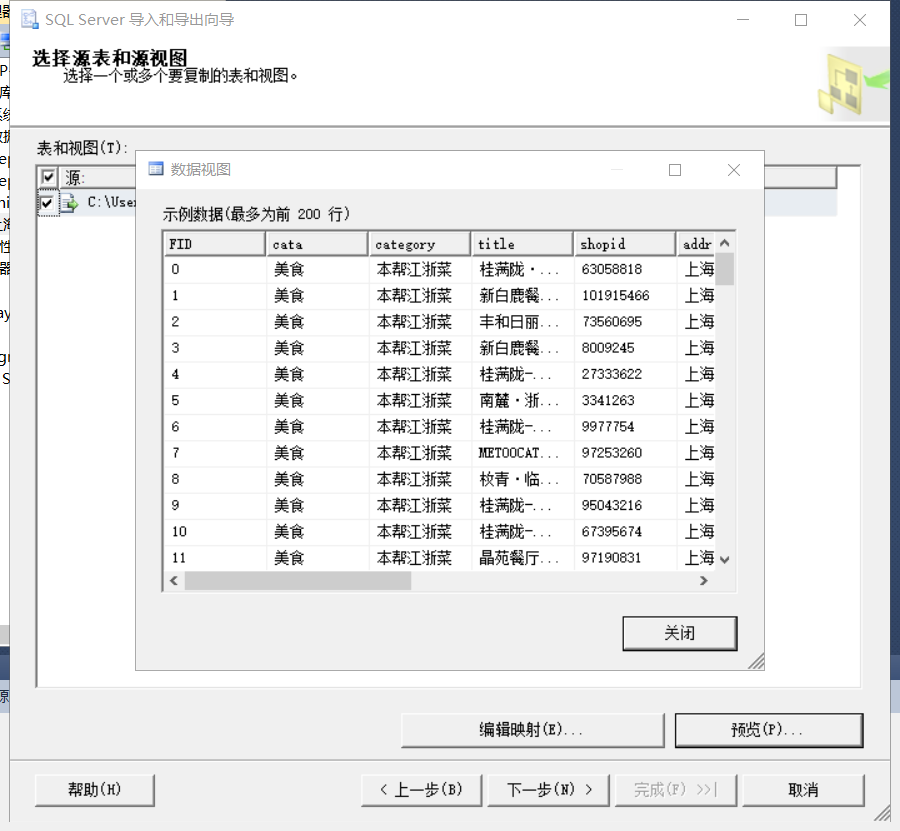
Task: Click the horizontal scrollbar left arrow
Action: [x=174, y=581]
